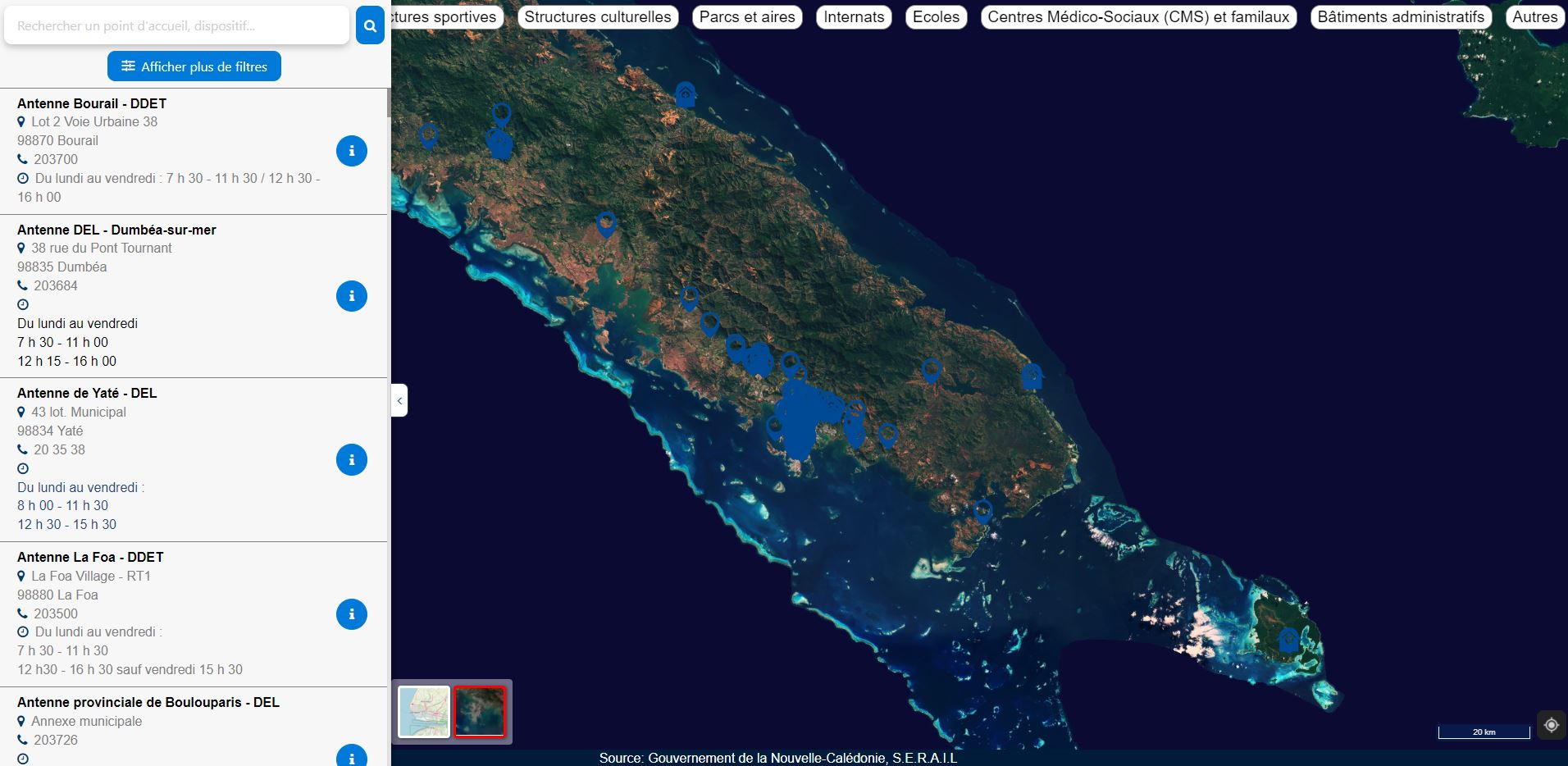Expand filters with Afficher plus de filtres
Viewport: 1568px width, 766px height.
pyautogui.click(x=194, y=66)
